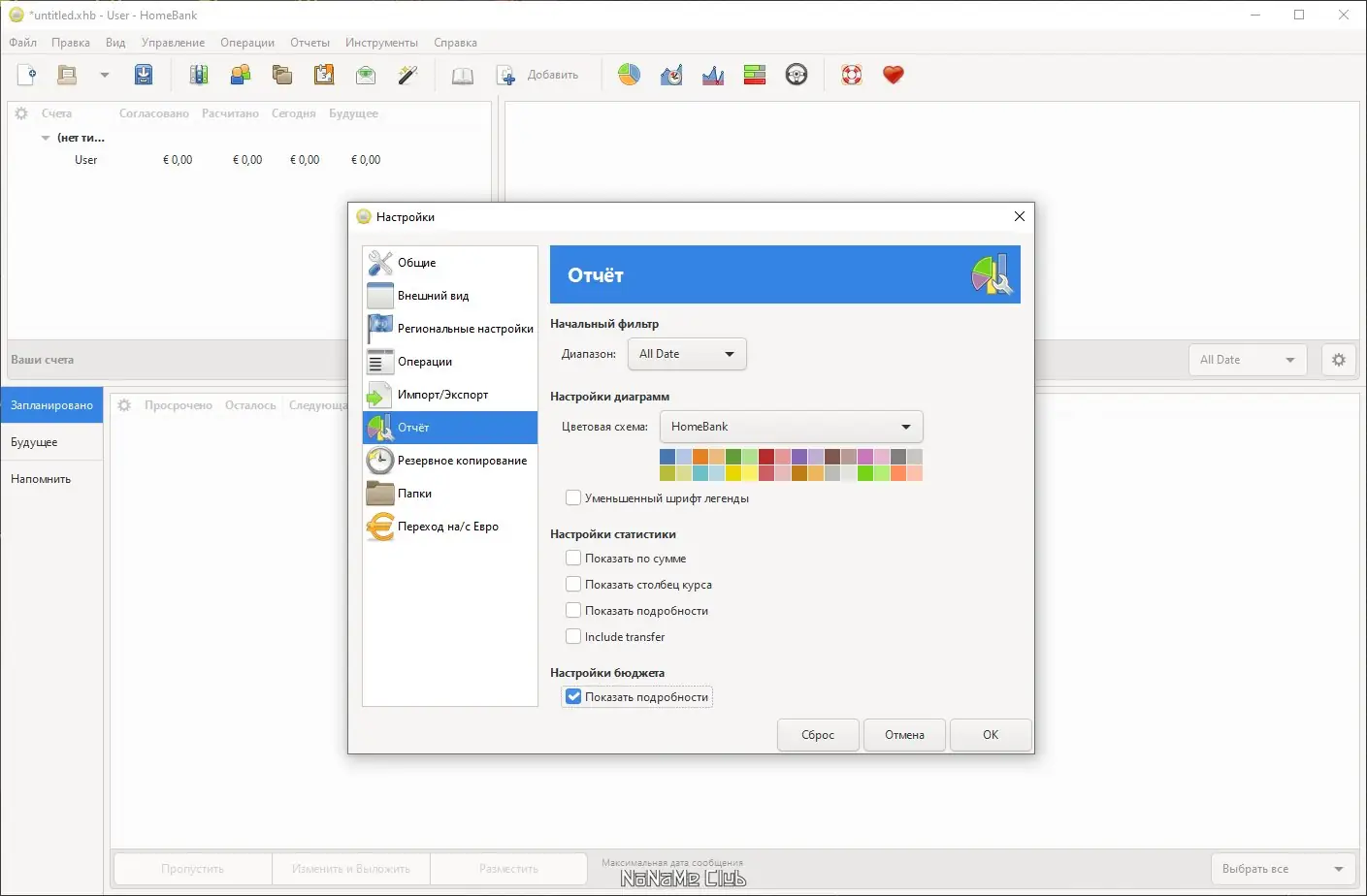The width and height of the screenshot is (1367, 896).
Task: Show transactions using the open book icon
Action: pos(463,75)
